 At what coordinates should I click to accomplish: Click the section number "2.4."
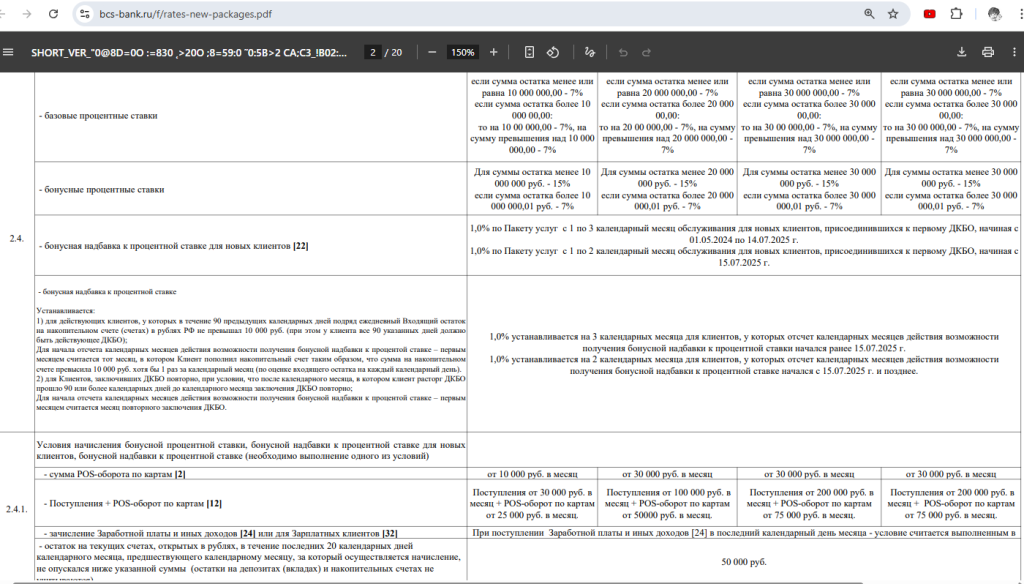[x=17, y=238]
